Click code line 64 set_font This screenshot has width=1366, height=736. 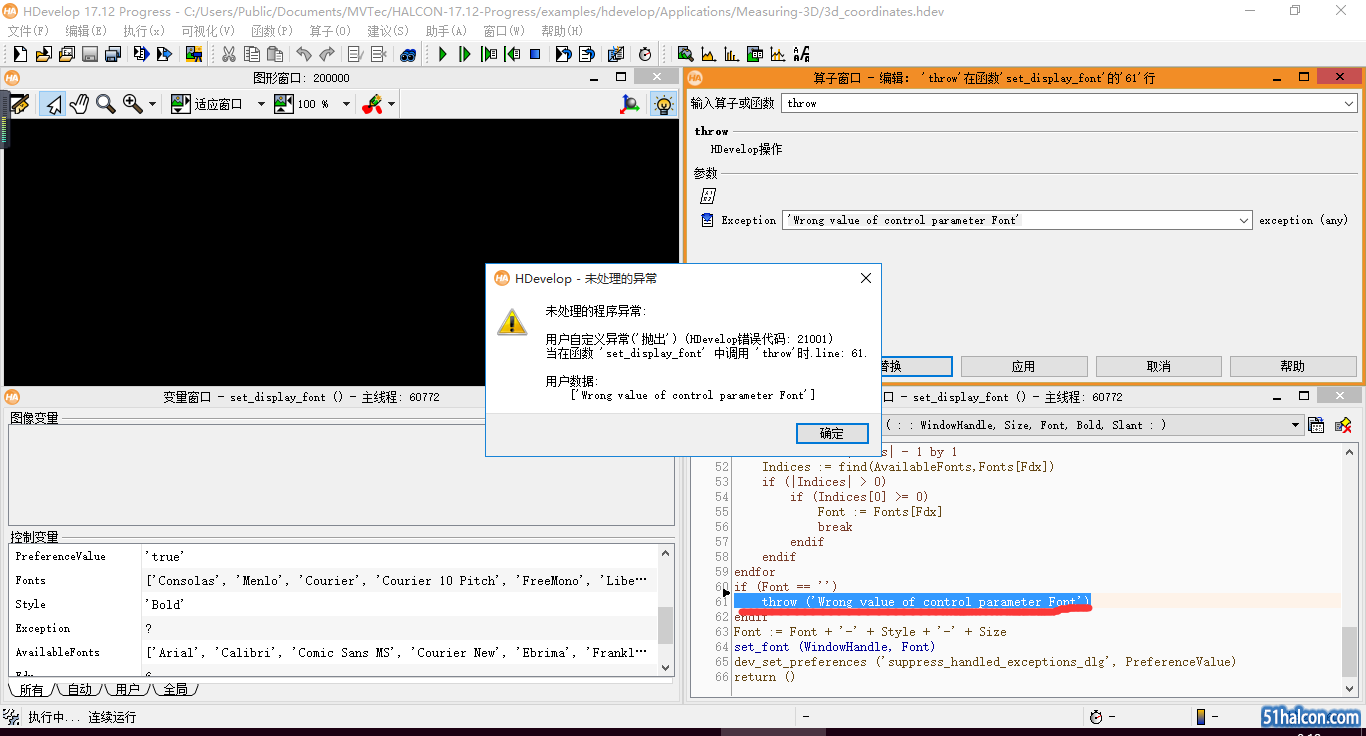click(x=834, y=647)
